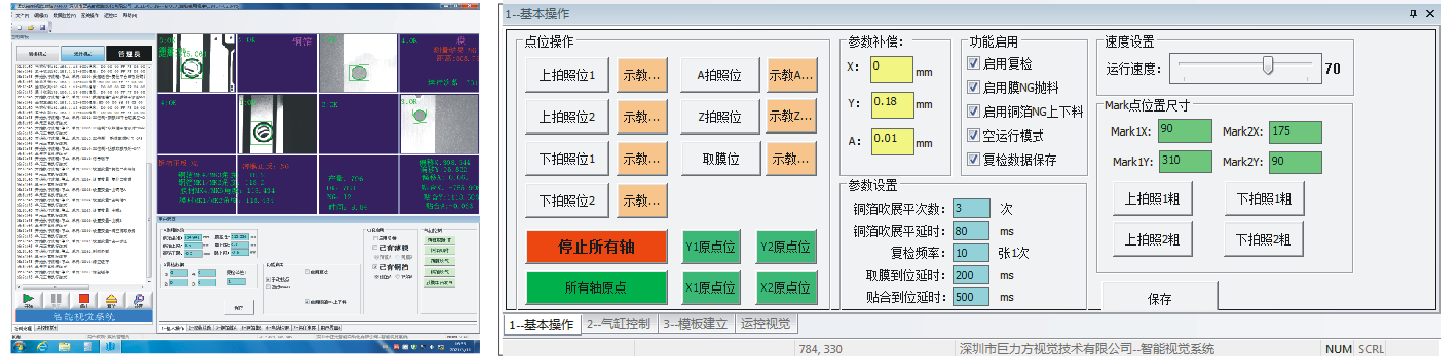Click the 停止所有轴 red button

point(598,246)
